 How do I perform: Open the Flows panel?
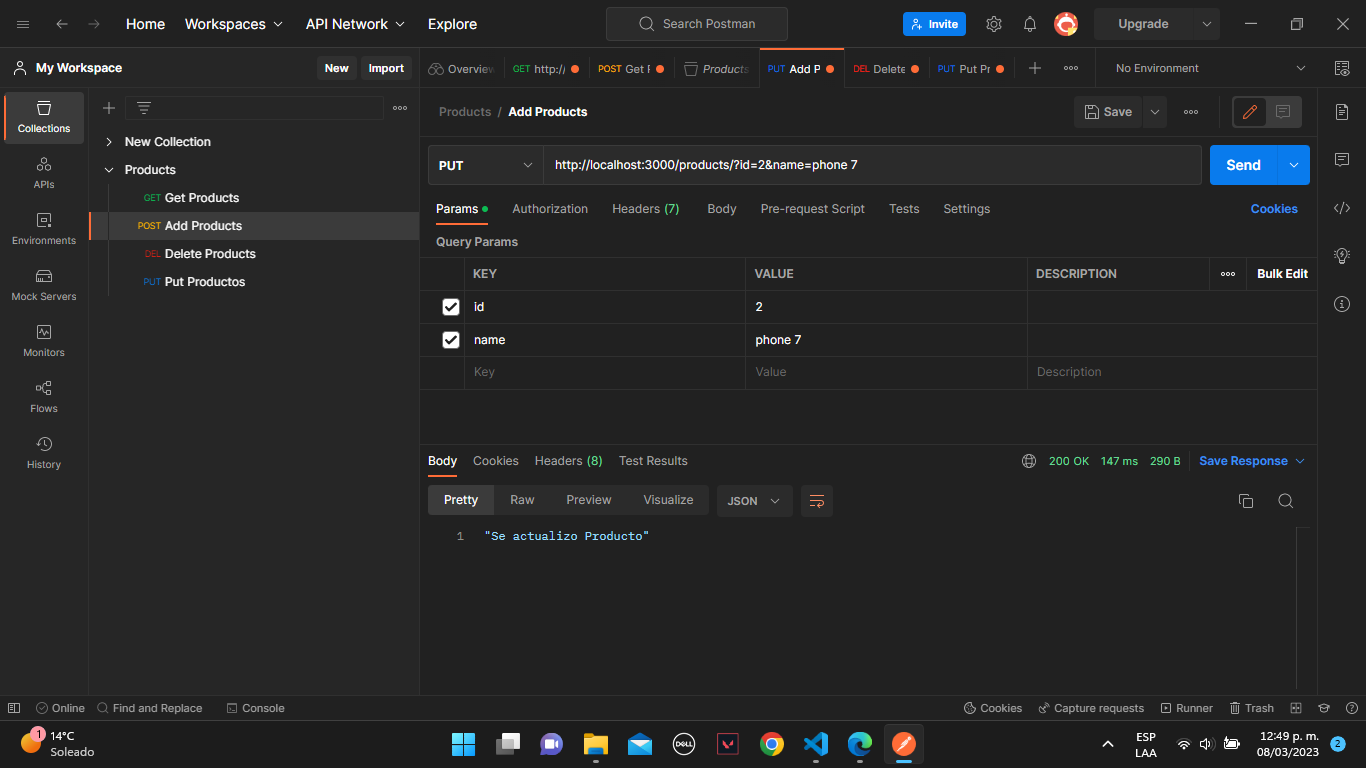tap(43, 396)
